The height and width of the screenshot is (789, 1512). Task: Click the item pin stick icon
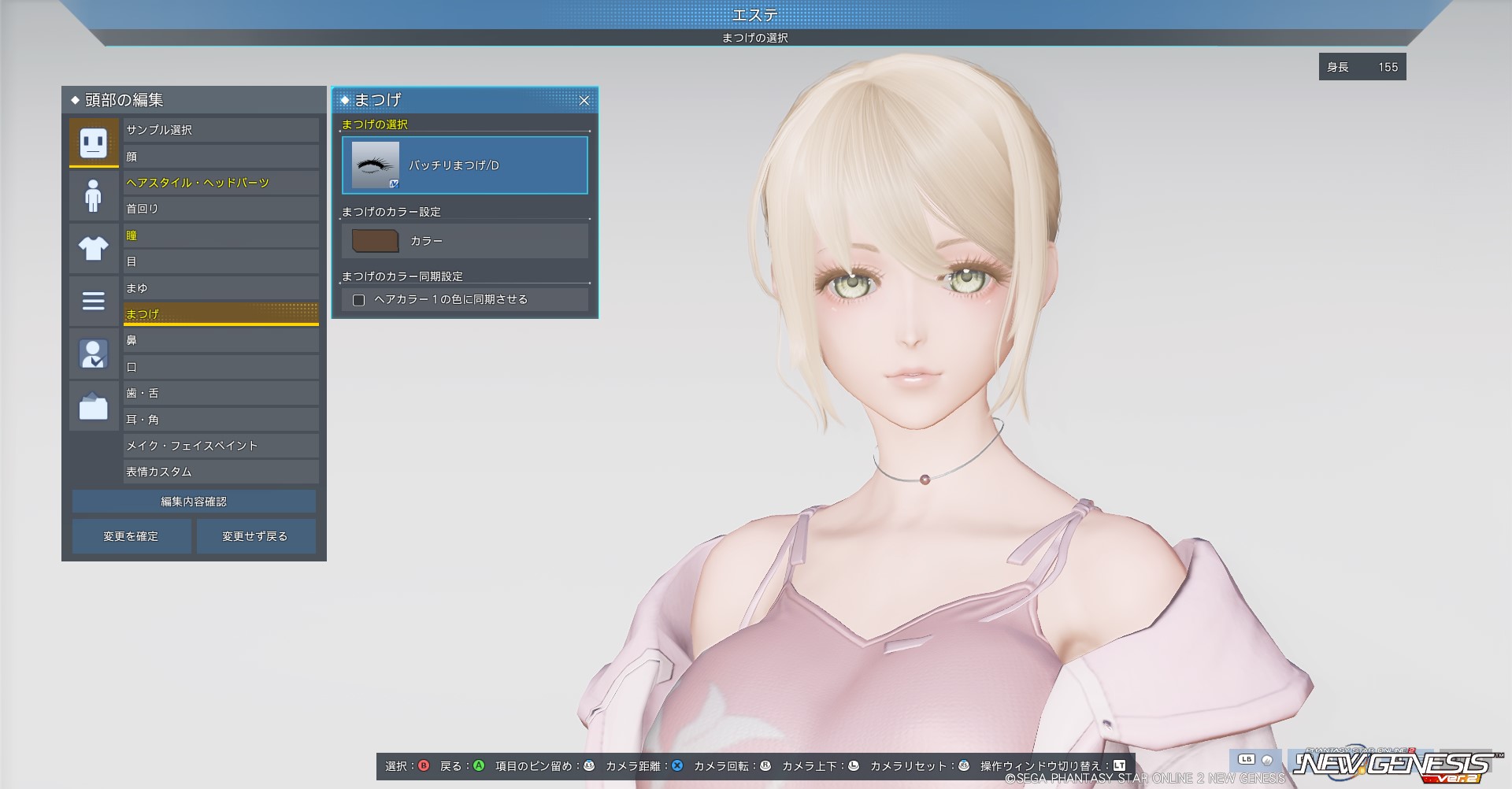pyautogui.click(x=589, y=765)
